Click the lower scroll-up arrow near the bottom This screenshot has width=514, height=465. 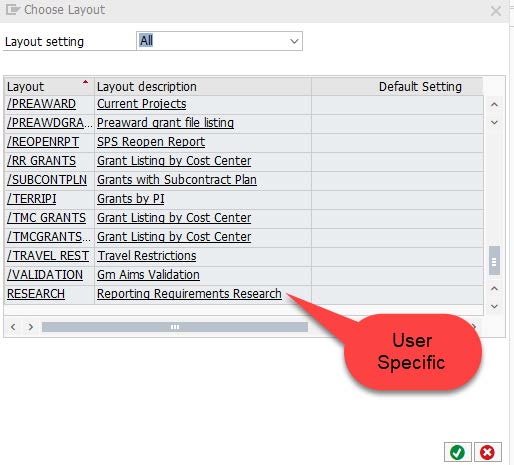494,289
